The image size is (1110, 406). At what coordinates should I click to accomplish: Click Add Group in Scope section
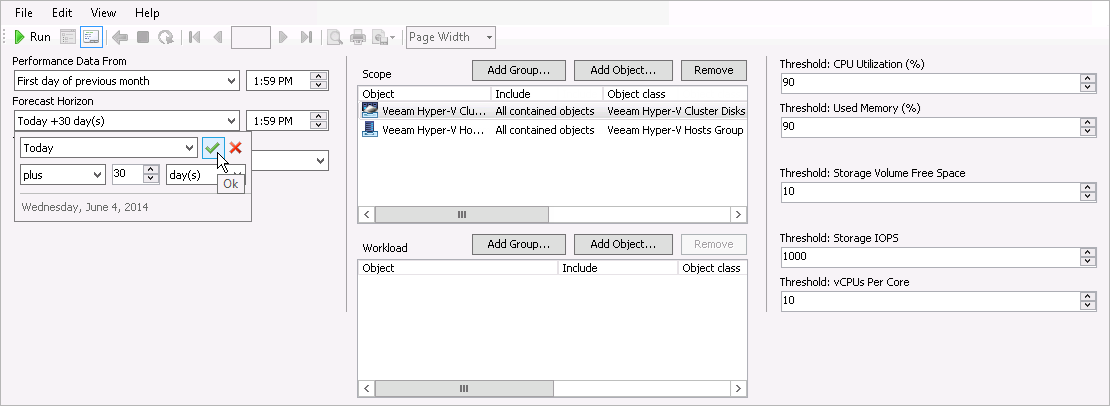coord(519,70)
